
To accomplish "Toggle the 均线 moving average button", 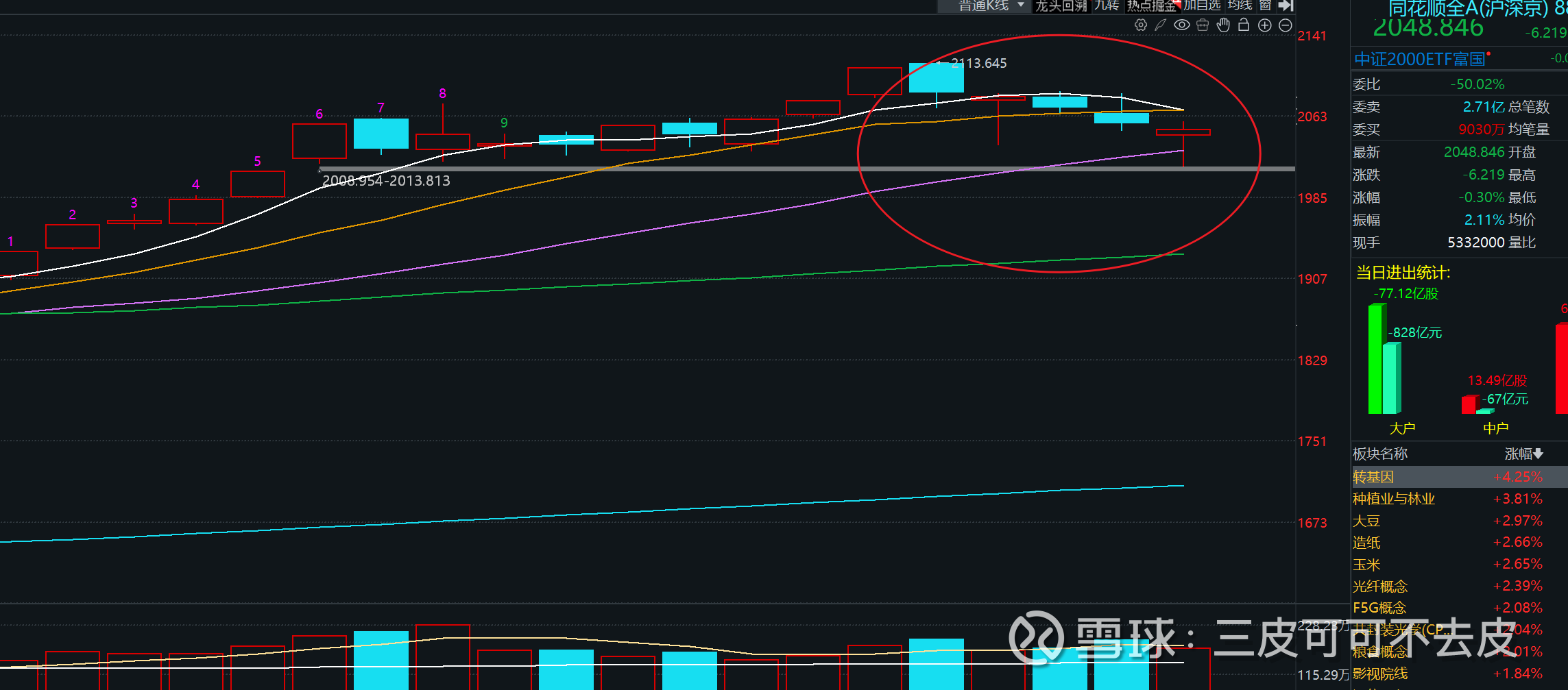I will click(1240, 5).
